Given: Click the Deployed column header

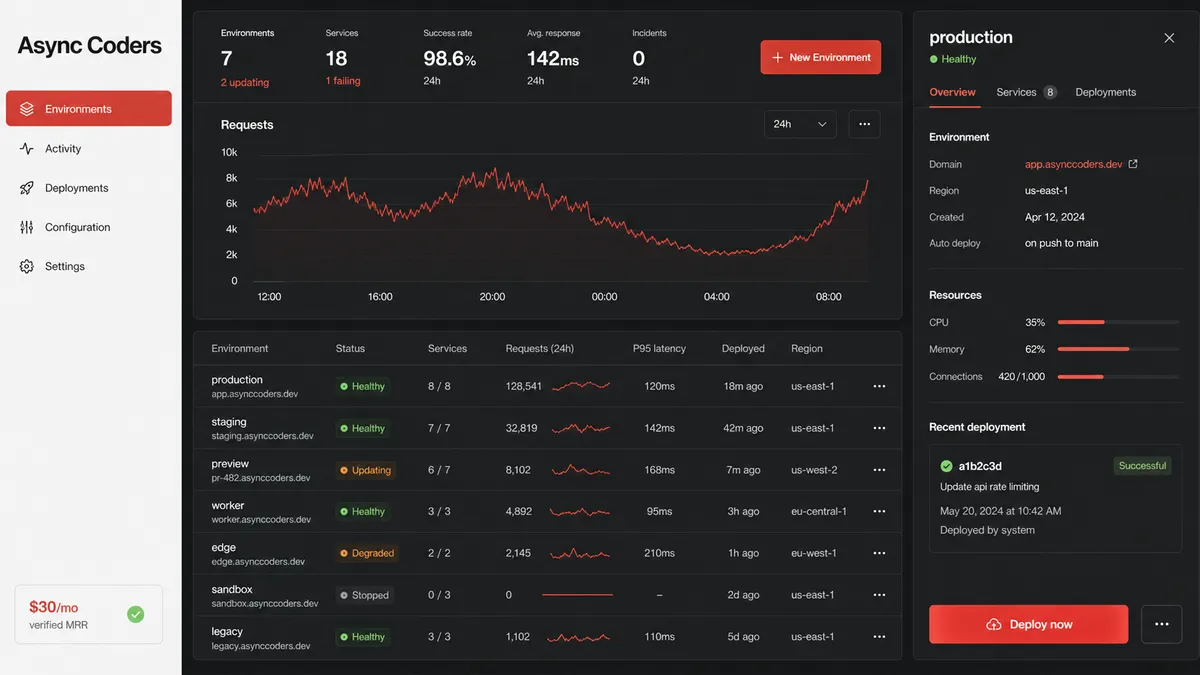Looking at the screenshot, I should point(743,349).
